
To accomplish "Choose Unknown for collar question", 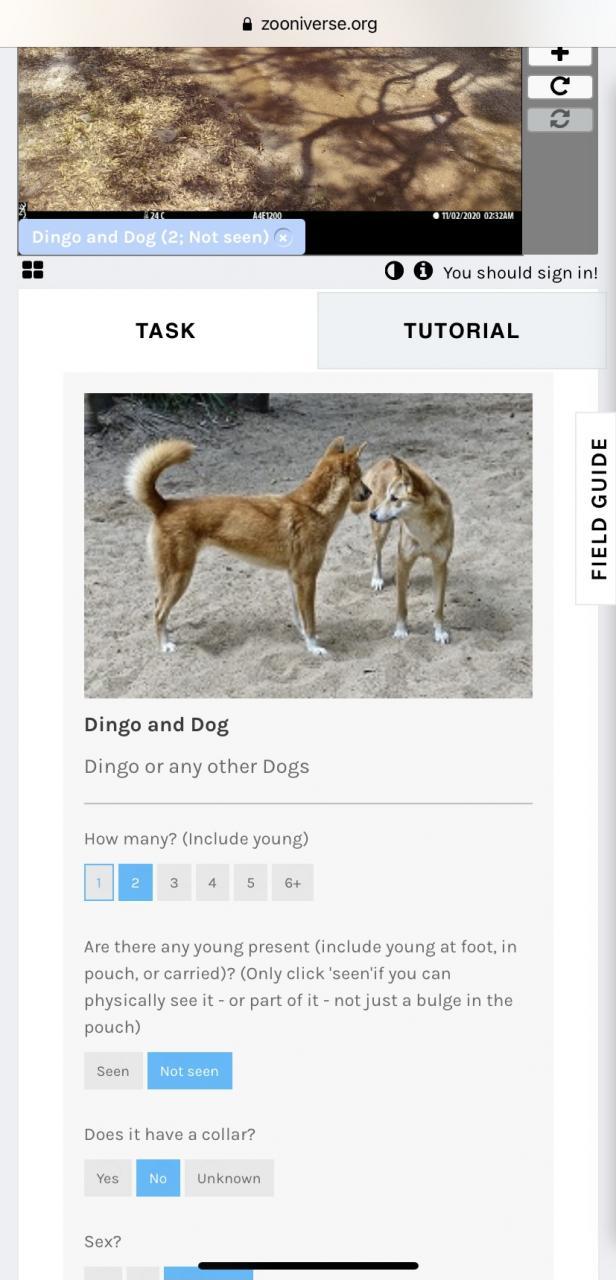I will pos(229,1178).
